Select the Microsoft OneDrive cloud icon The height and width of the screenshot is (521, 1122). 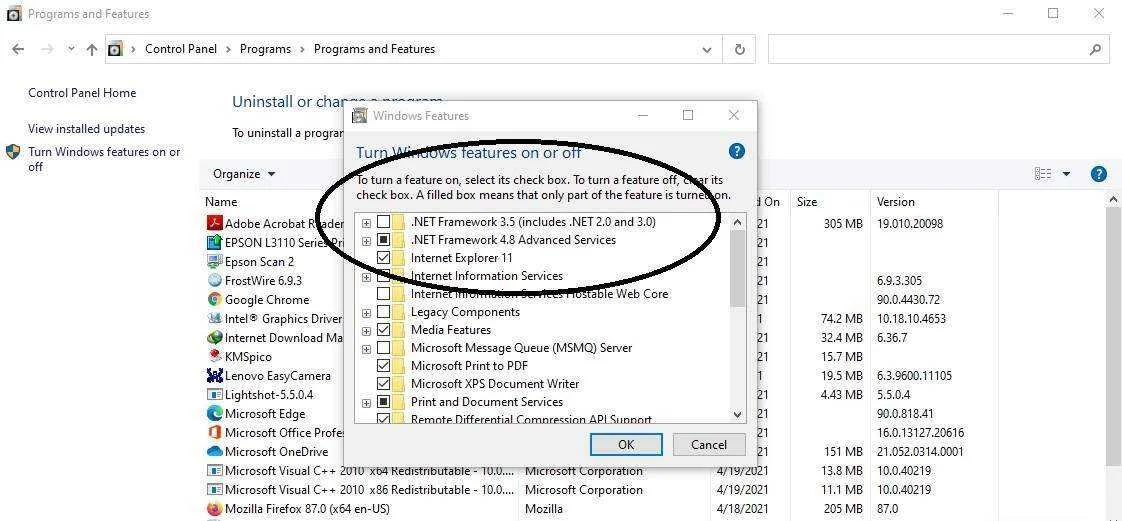click(214, 452)
